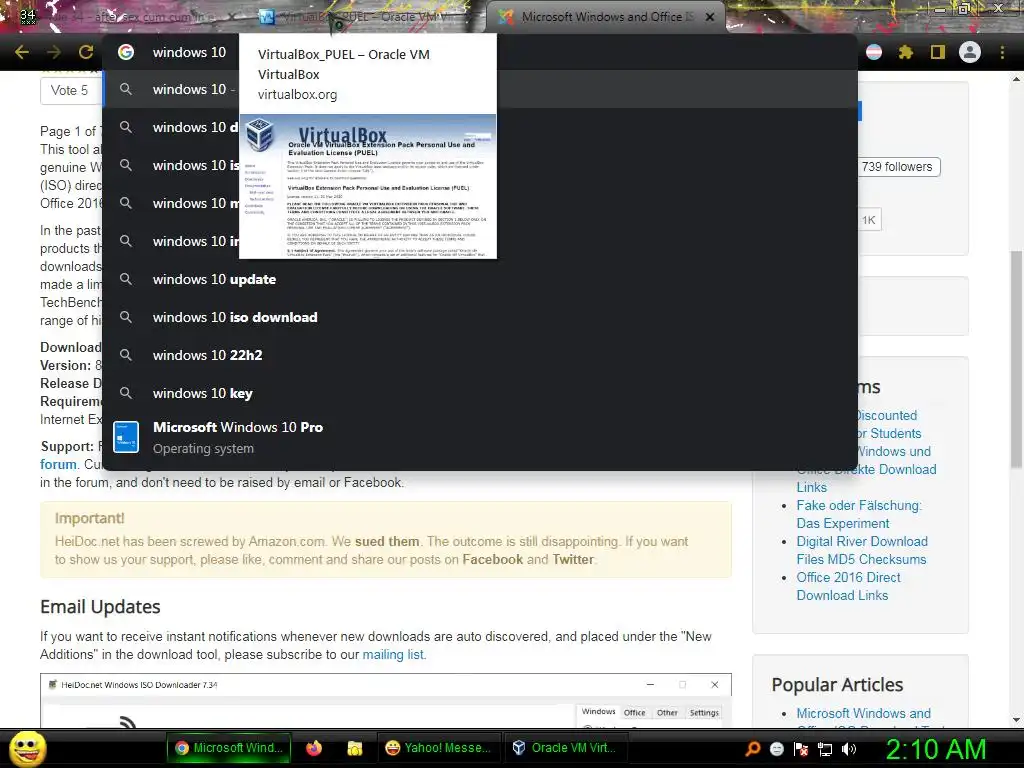Image resolution: width=1024 pixels, height=768 pixels.
Task: Switch to Chrome 'Microsoft Wind...' taskbar button
Action: 229,748
